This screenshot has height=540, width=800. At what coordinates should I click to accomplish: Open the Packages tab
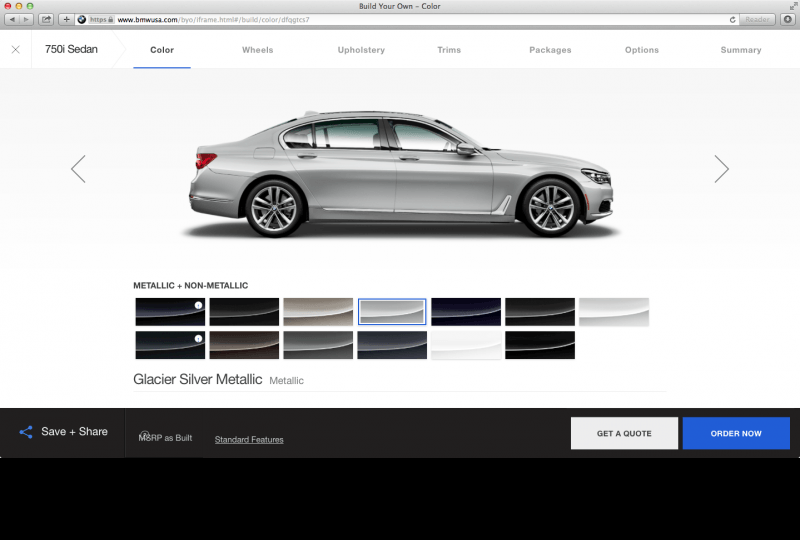coord(550,50)
